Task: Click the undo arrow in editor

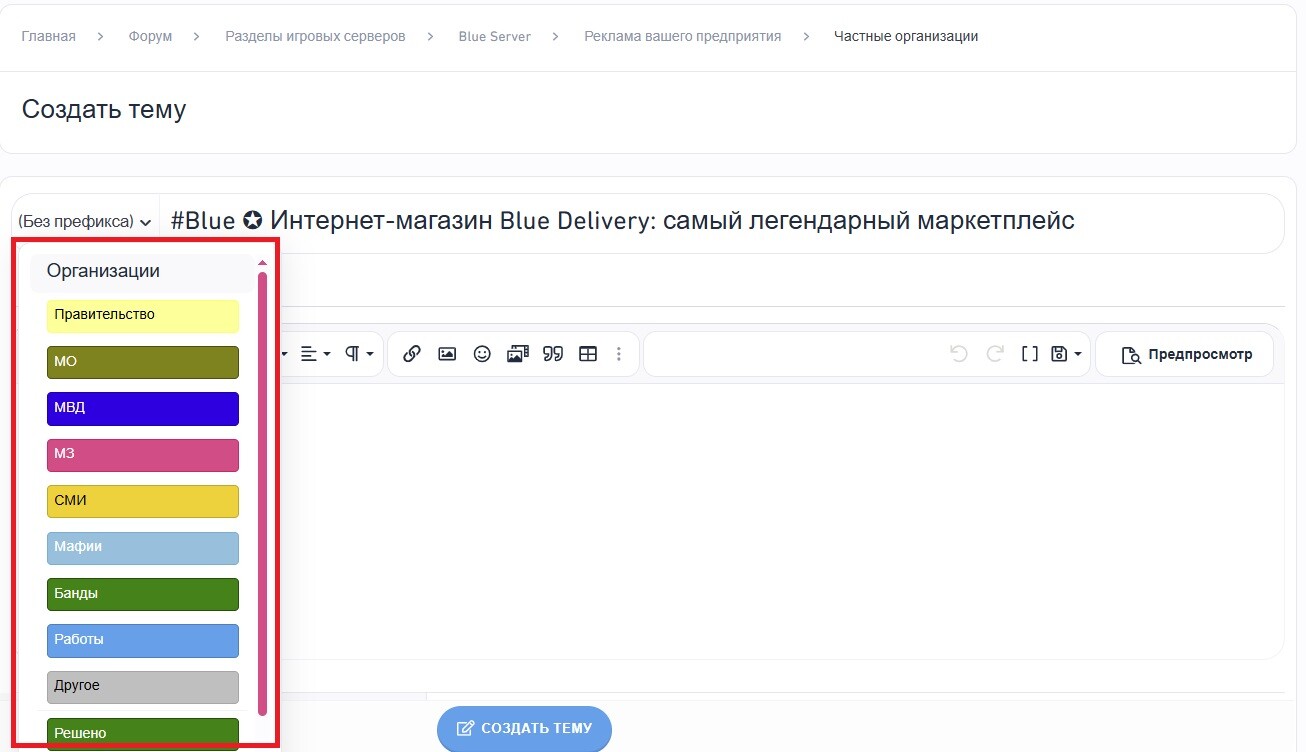Action: click(x=959, y=354)
